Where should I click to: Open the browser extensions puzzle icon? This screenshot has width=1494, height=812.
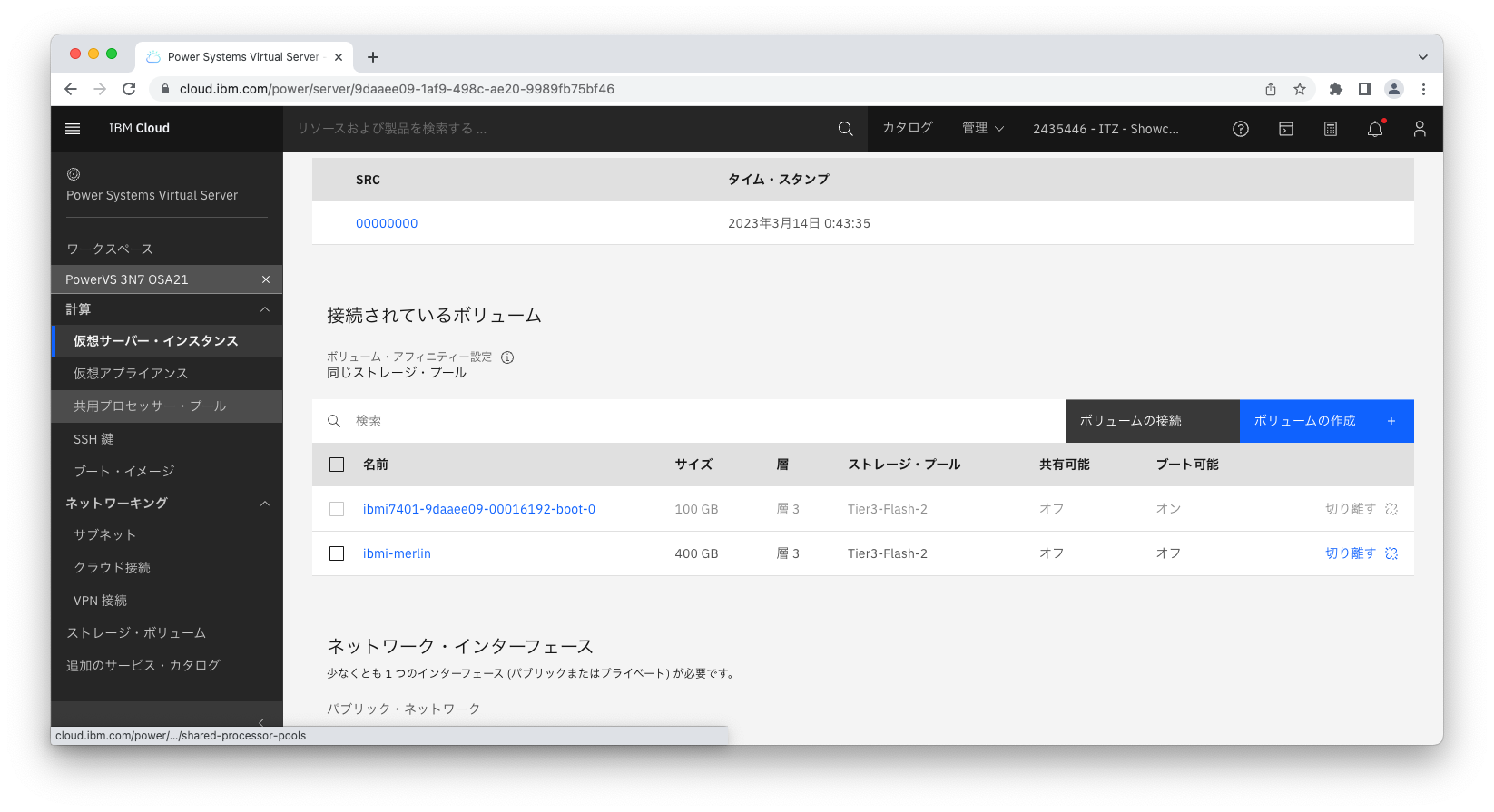point(1335,89)
